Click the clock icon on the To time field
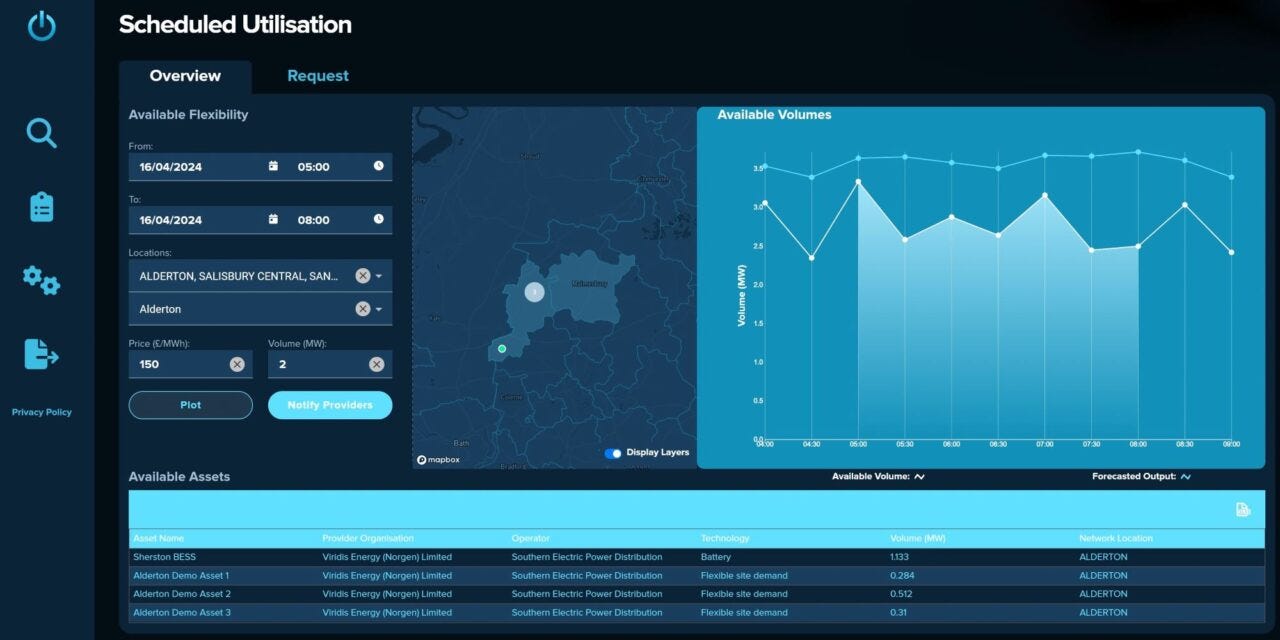 coord(378,219)
